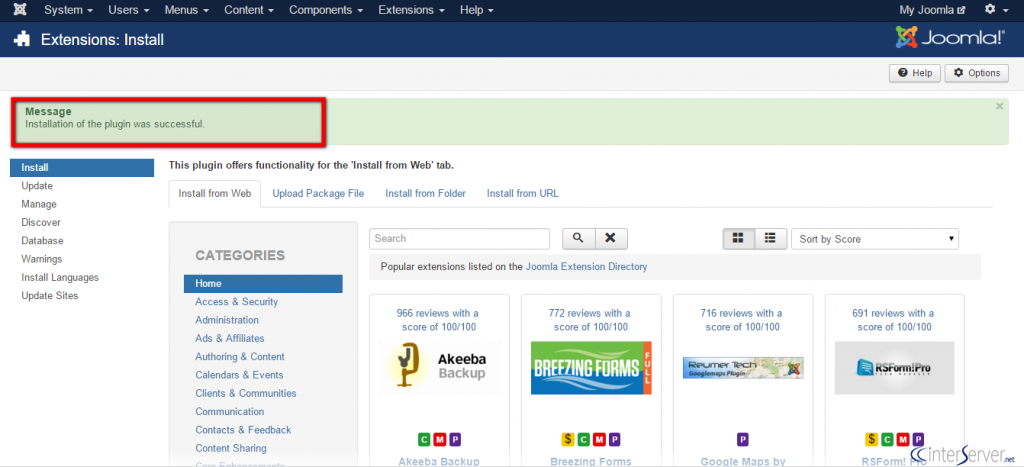
Task: Click purple P badge on Akeeba Backup
Action: click(x=455, y=440)
